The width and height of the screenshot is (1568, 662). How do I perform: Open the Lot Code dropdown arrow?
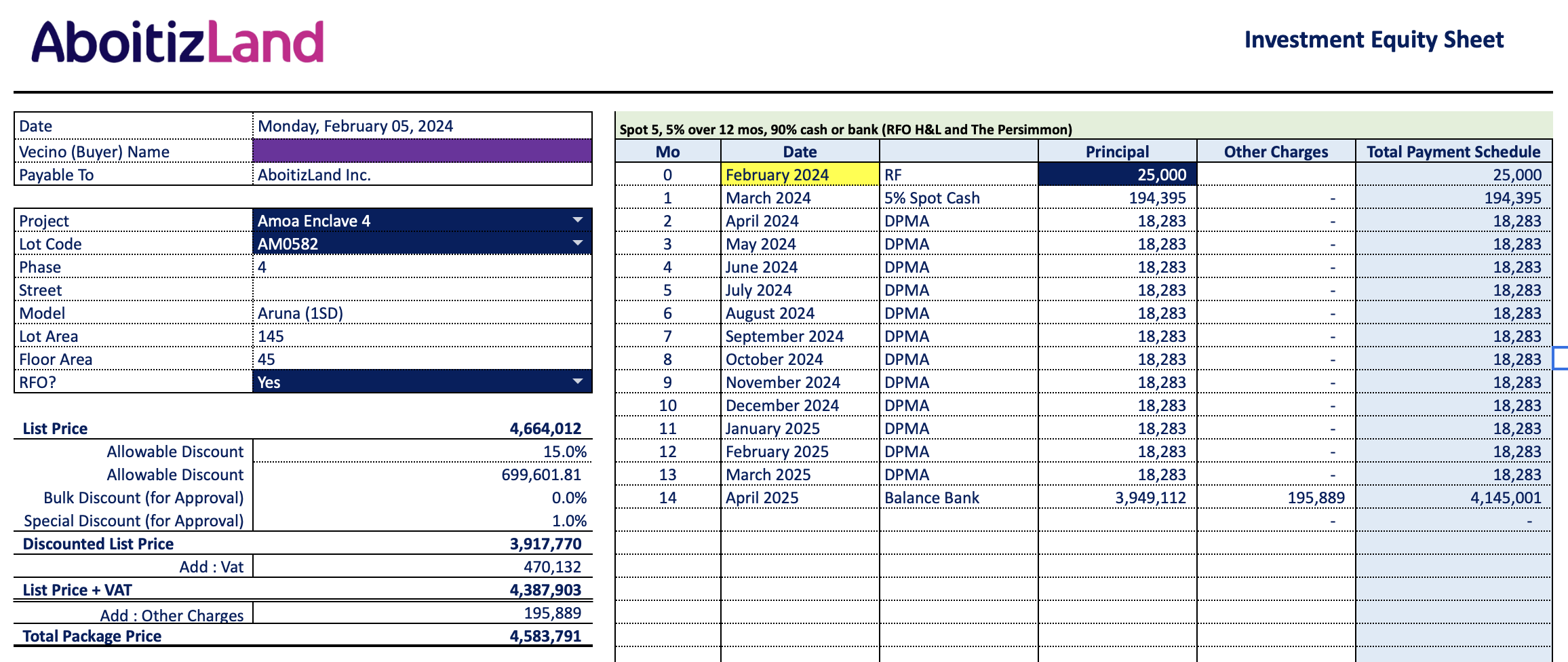click(578, 244)
